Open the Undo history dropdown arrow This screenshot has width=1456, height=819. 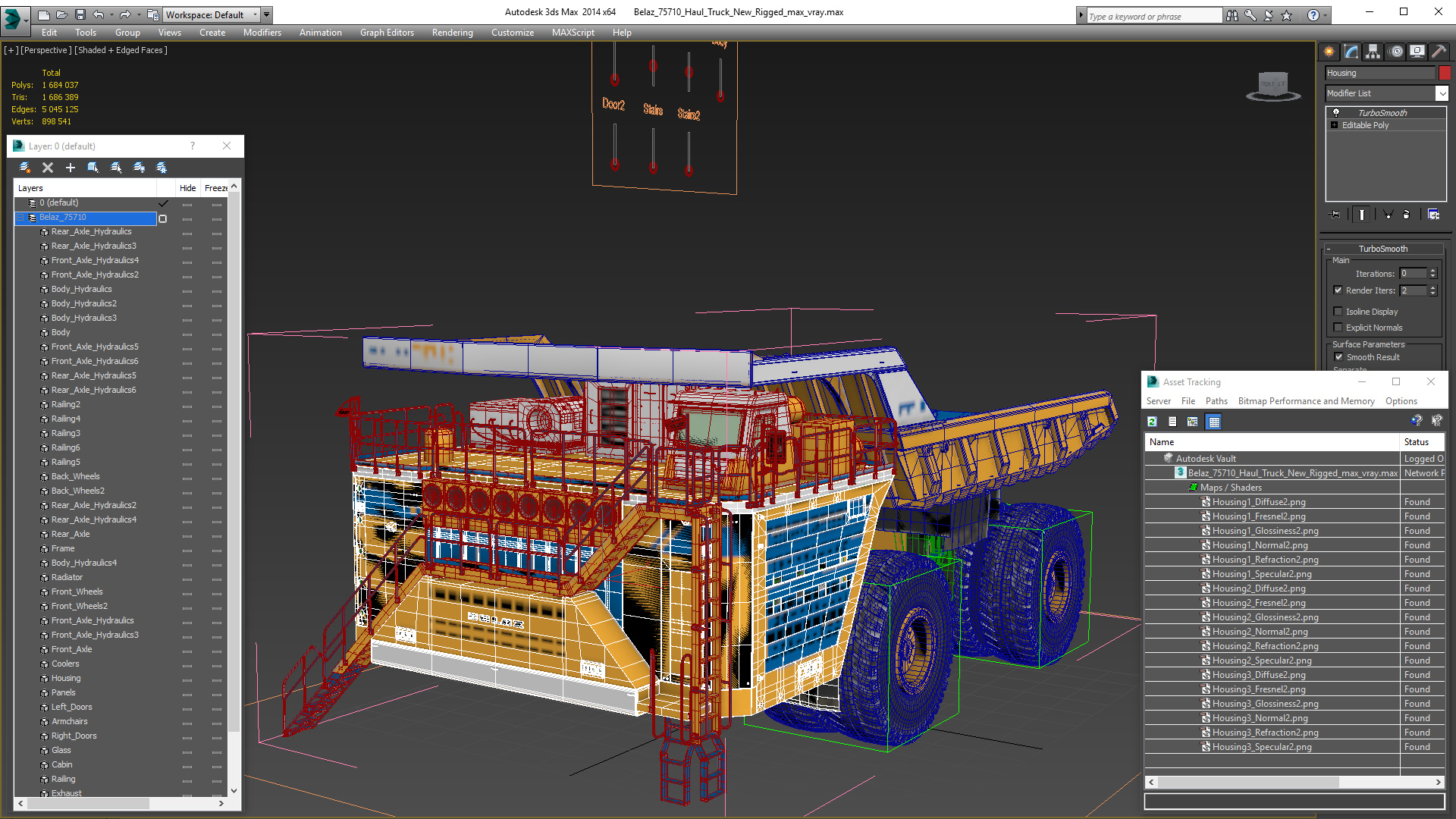112,14
